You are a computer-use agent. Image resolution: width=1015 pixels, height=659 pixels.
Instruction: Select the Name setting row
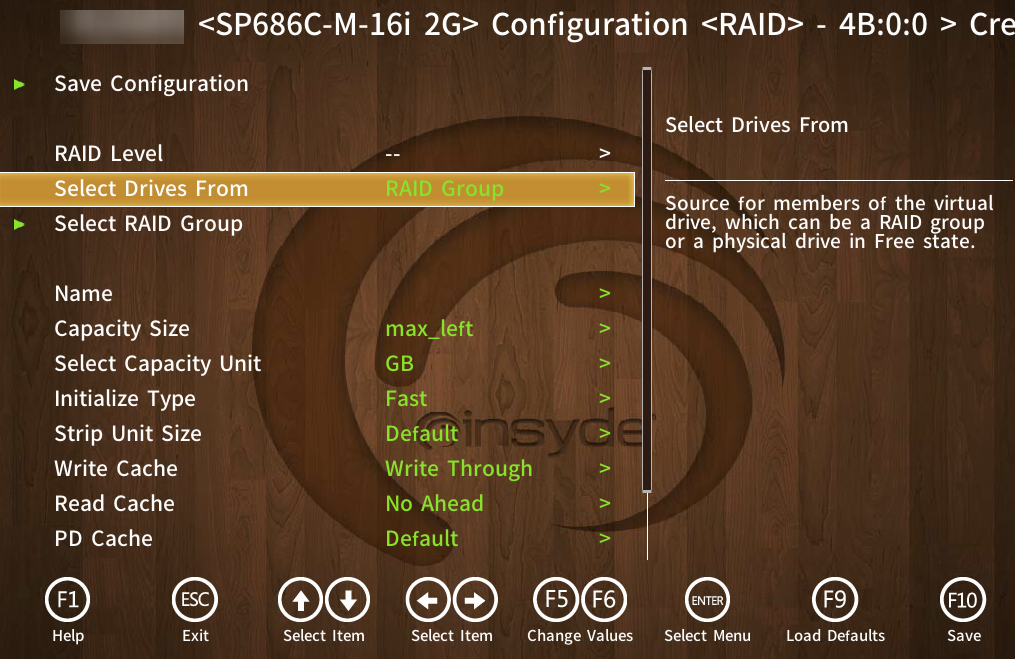point(317,294)
